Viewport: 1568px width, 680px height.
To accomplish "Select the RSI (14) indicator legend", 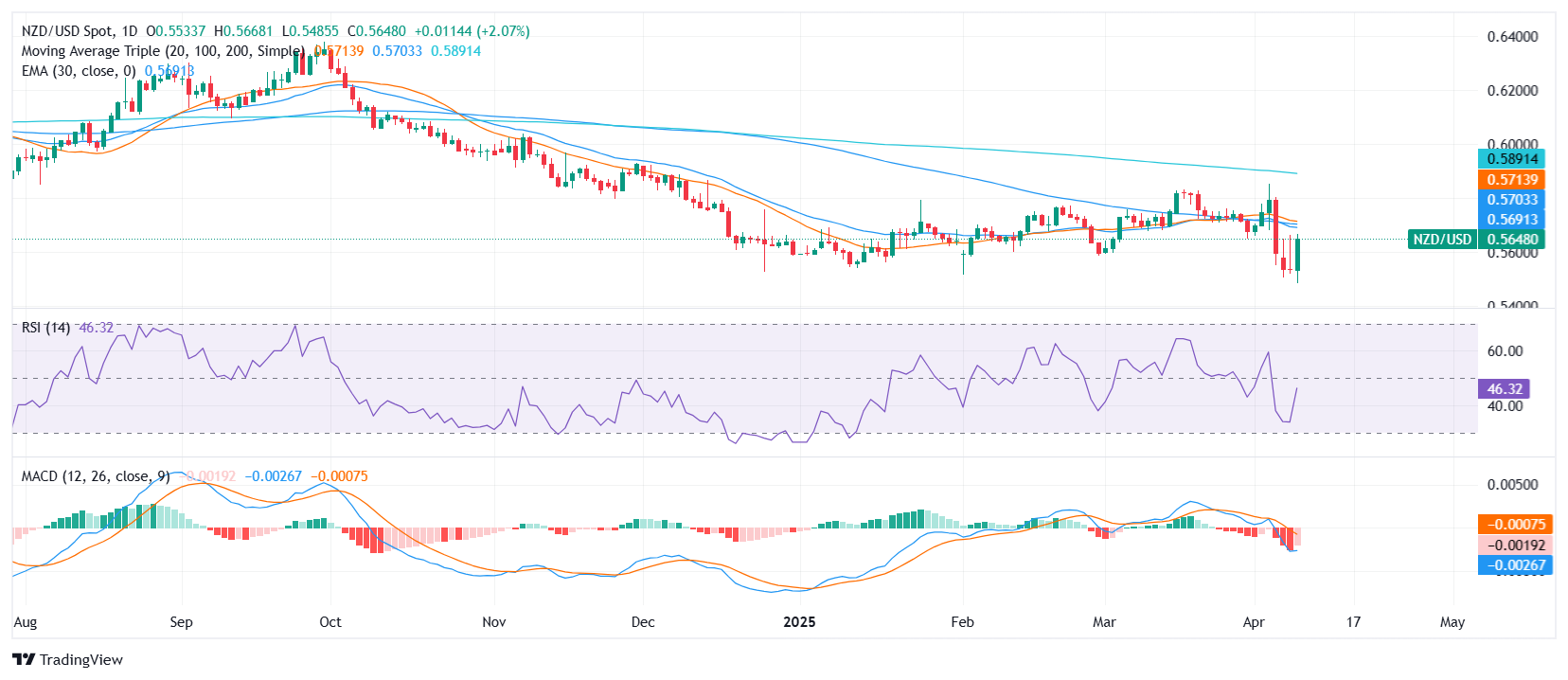I will [45, 328].
